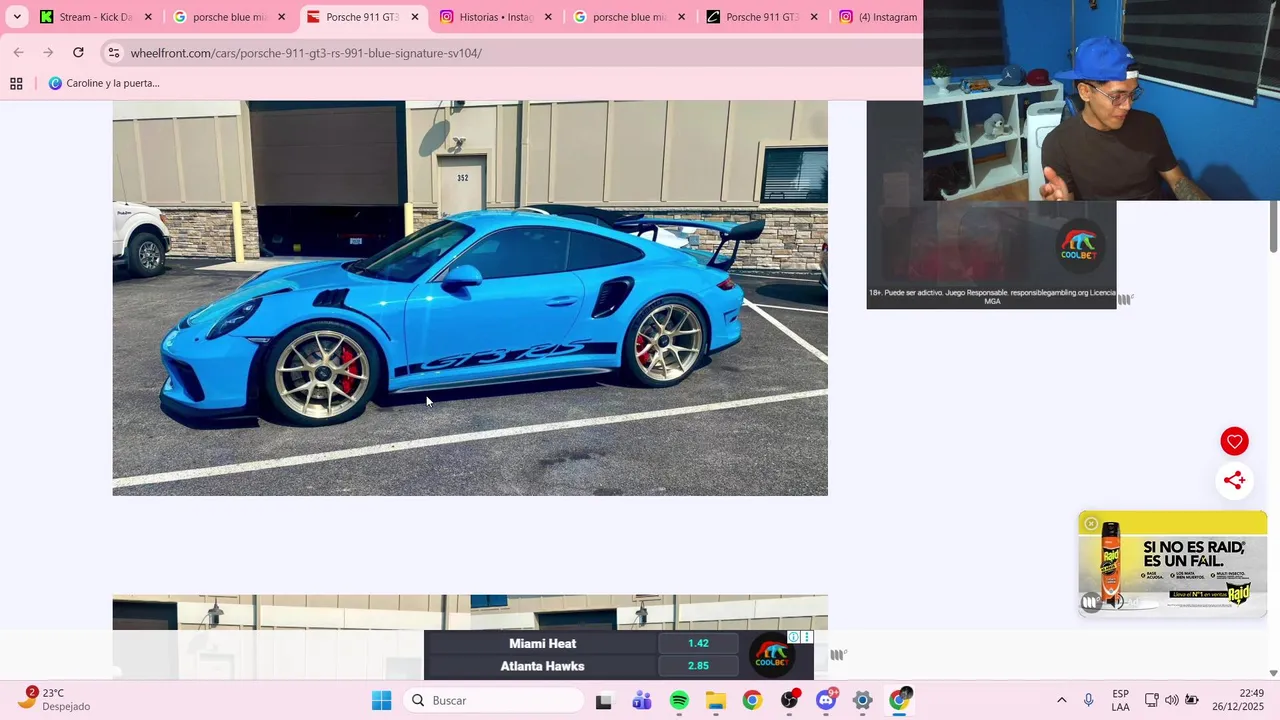The image size is (1280, 720).
Task: Click Coolbet logo in bottom banner
Action: point(772,656)
